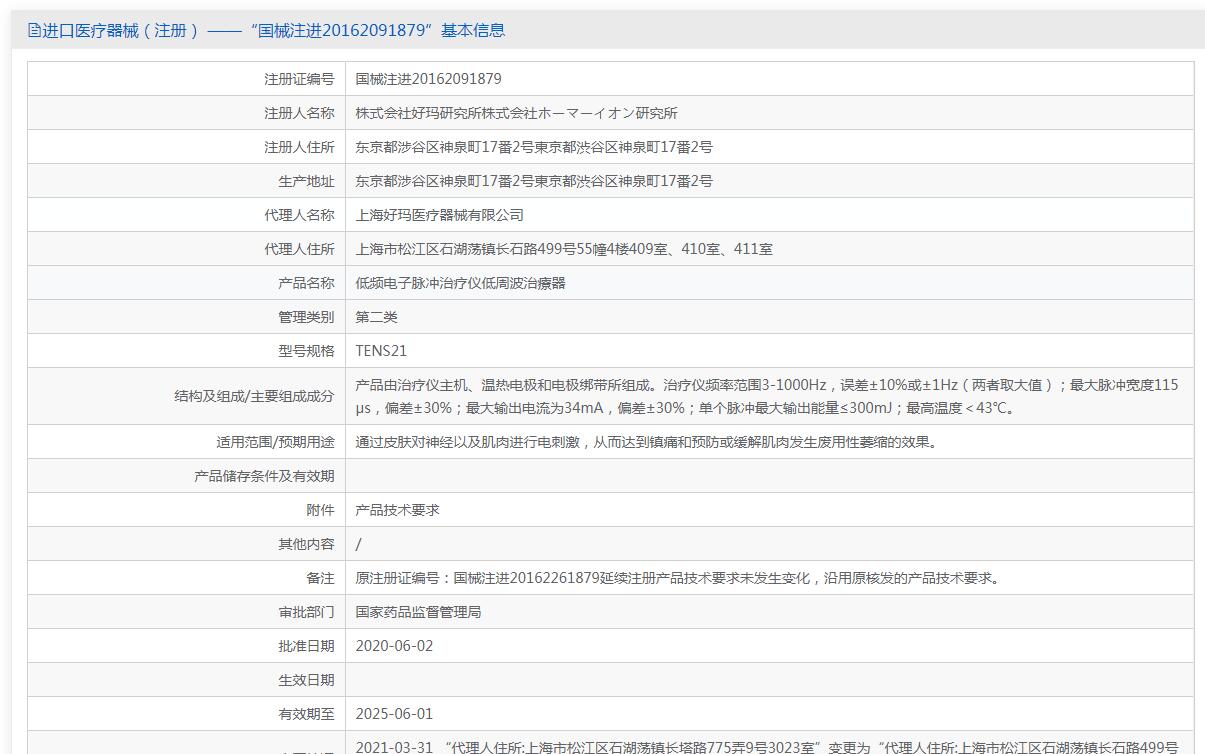
Task: Click the approval date 2020-06-02
Action: pyautogui.click(x=394, y=646)
